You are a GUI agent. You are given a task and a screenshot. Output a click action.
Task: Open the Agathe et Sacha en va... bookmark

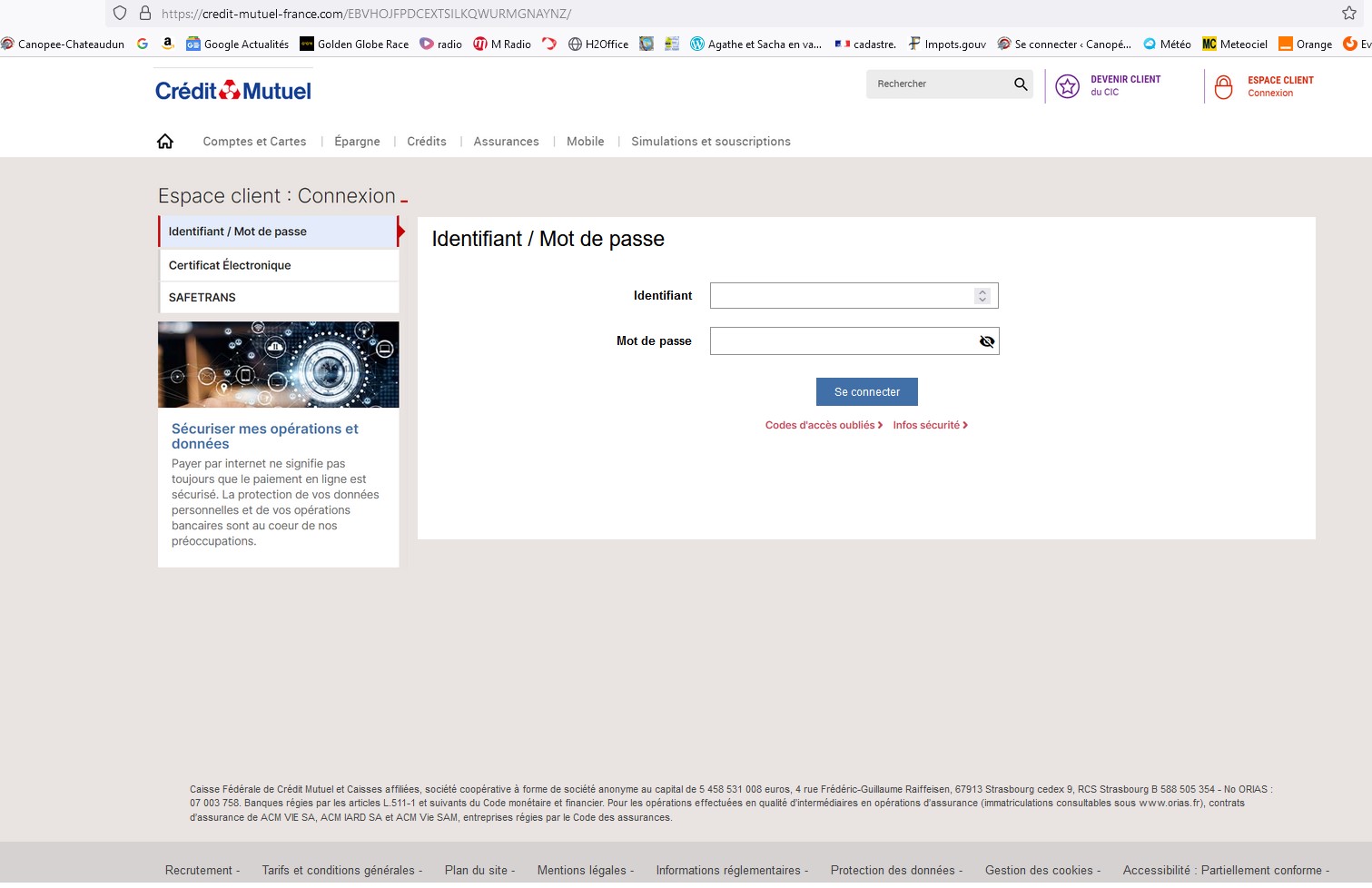coord(756,44)
